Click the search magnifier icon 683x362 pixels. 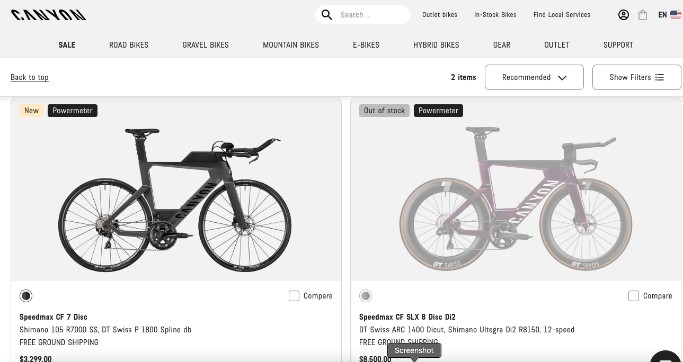(x=327, y=15)
